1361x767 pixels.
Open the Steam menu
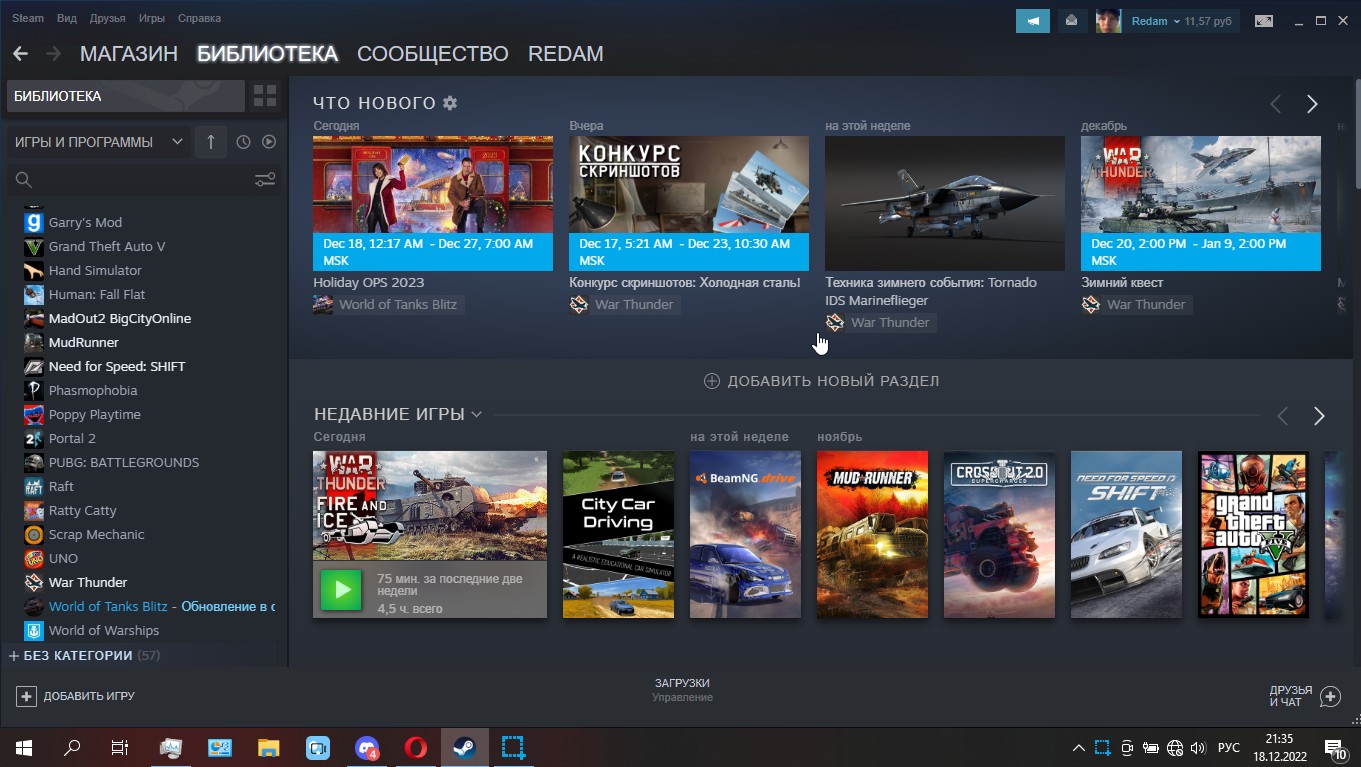[28, 19]
